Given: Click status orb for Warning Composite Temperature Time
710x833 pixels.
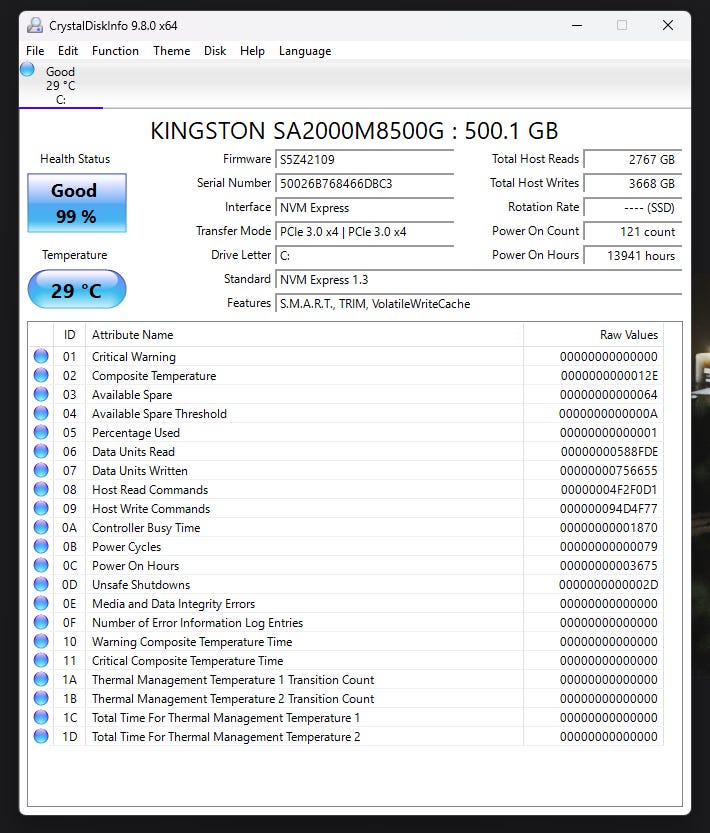Looking at the screenshot, I should coord(41,641).
